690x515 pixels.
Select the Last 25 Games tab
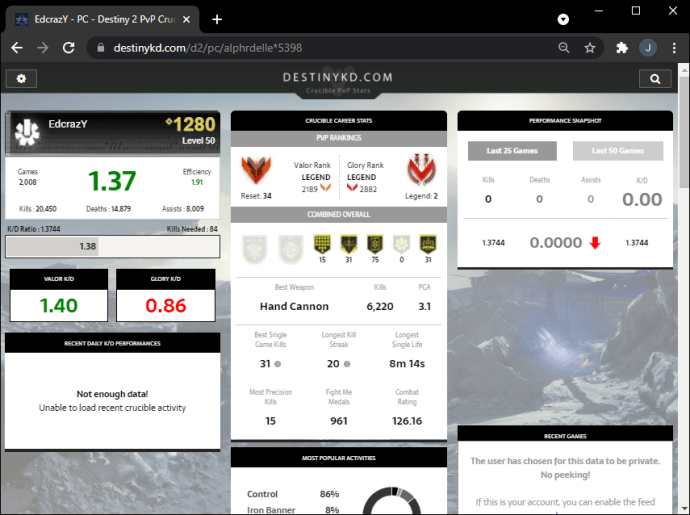click(x=512, y=151)
